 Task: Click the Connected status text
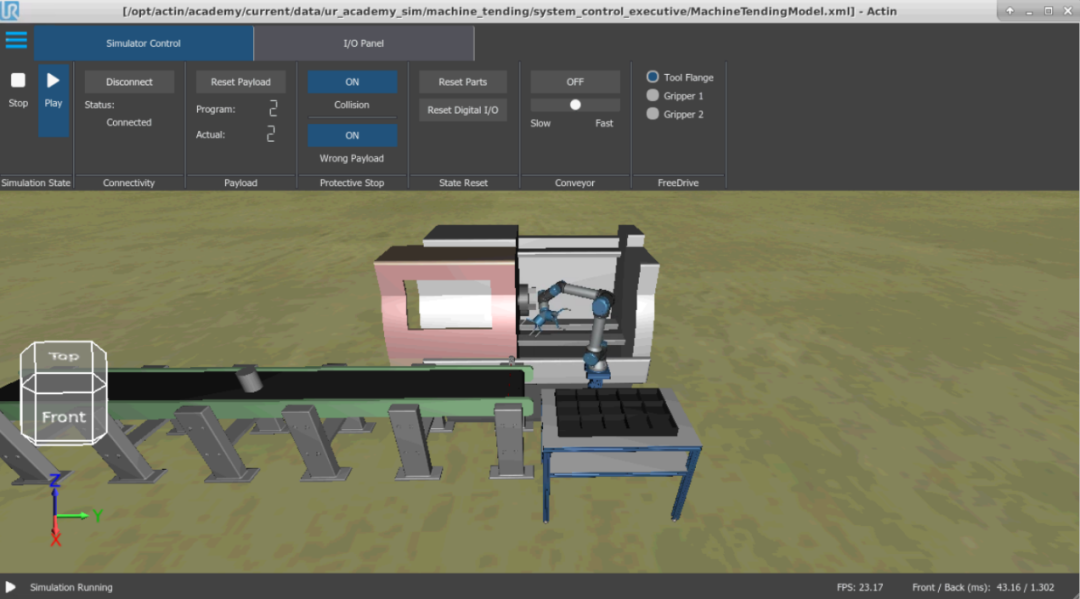click(129, 122)
